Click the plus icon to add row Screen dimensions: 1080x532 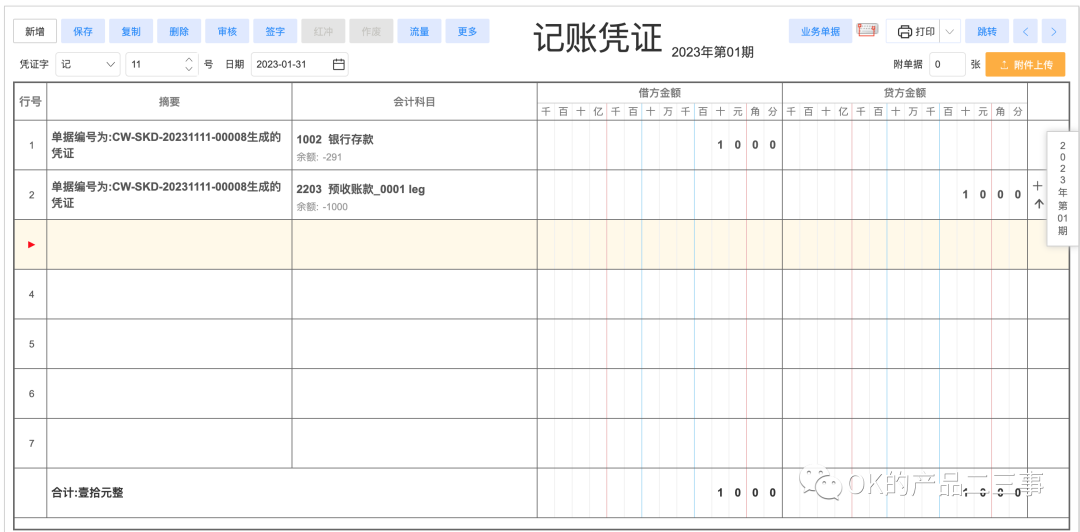(x=1038, y=185)
